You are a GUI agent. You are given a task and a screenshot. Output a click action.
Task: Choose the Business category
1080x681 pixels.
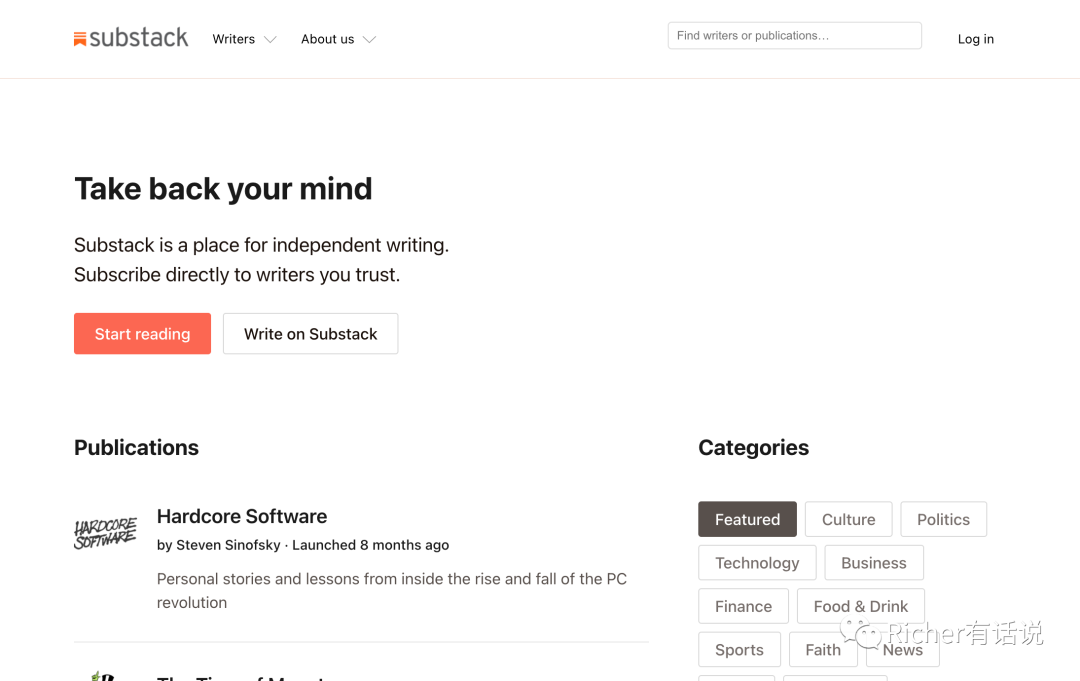tap(873, 563)
